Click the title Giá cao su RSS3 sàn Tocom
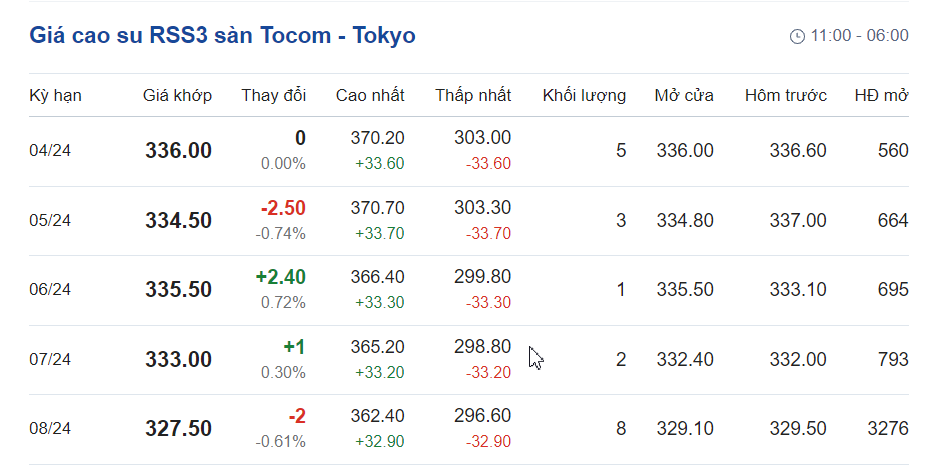 click(222, 36)
